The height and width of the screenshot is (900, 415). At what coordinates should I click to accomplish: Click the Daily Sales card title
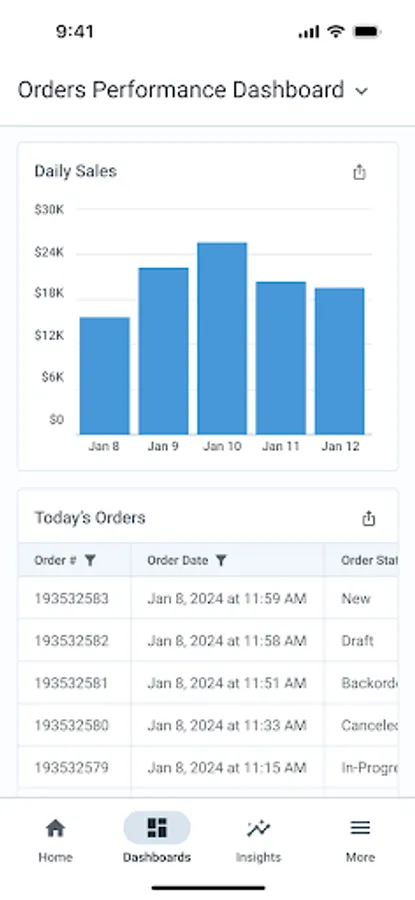point(75,171)
